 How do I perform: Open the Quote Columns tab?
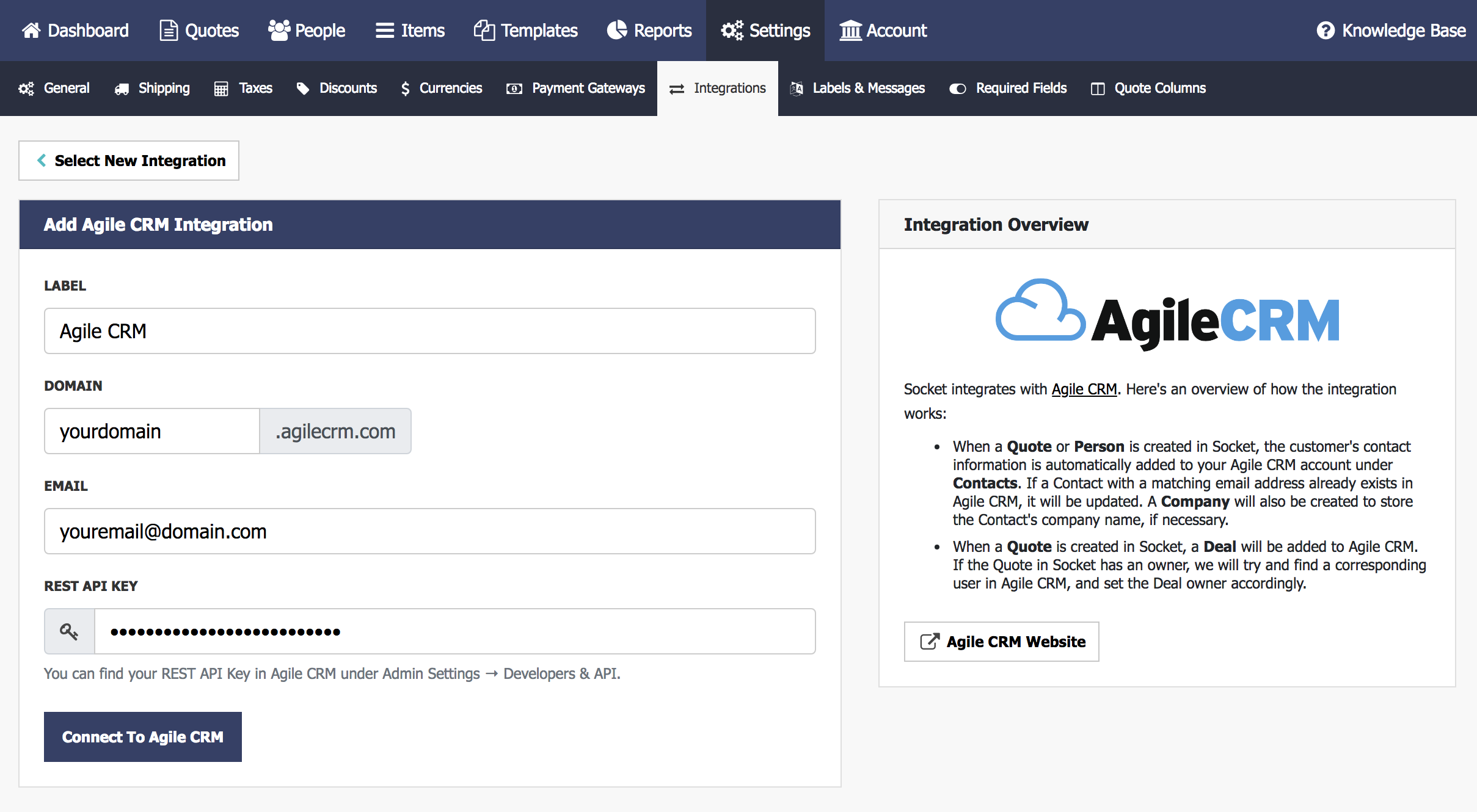click(x=1148, y=89)
